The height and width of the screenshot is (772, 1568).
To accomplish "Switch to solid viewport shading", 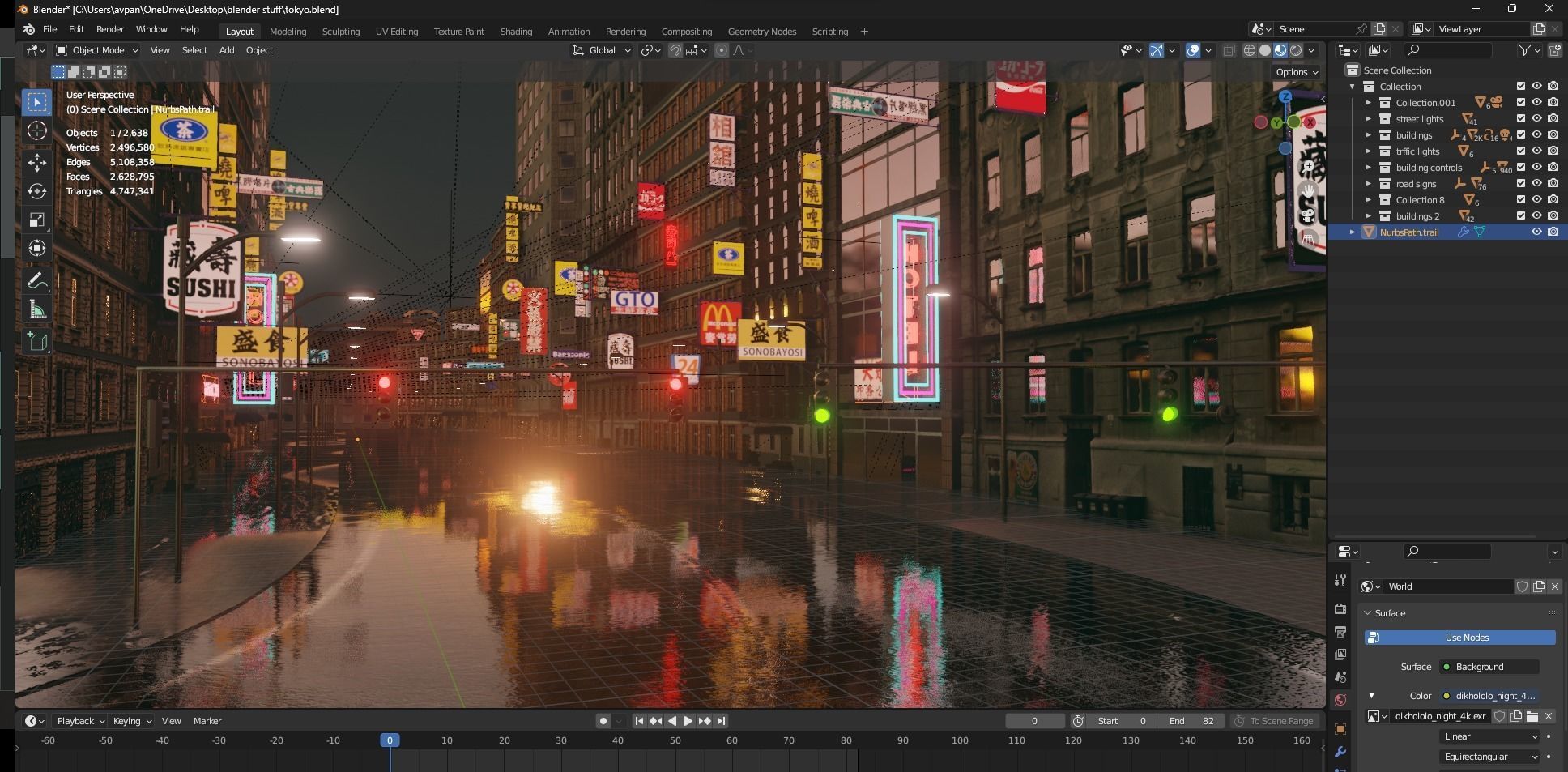I will pos(1265,50).
